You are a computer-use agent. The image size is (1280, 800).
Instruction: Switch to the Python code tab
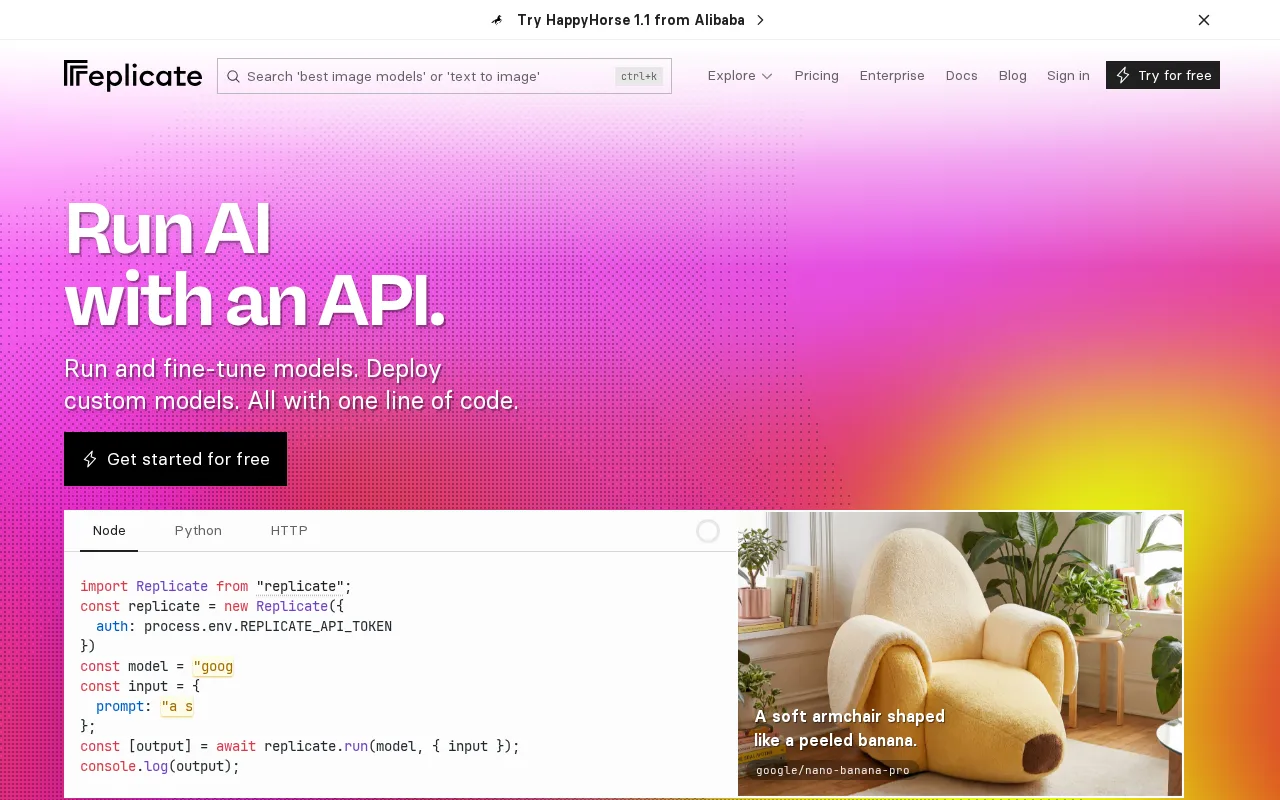point(198,530)
